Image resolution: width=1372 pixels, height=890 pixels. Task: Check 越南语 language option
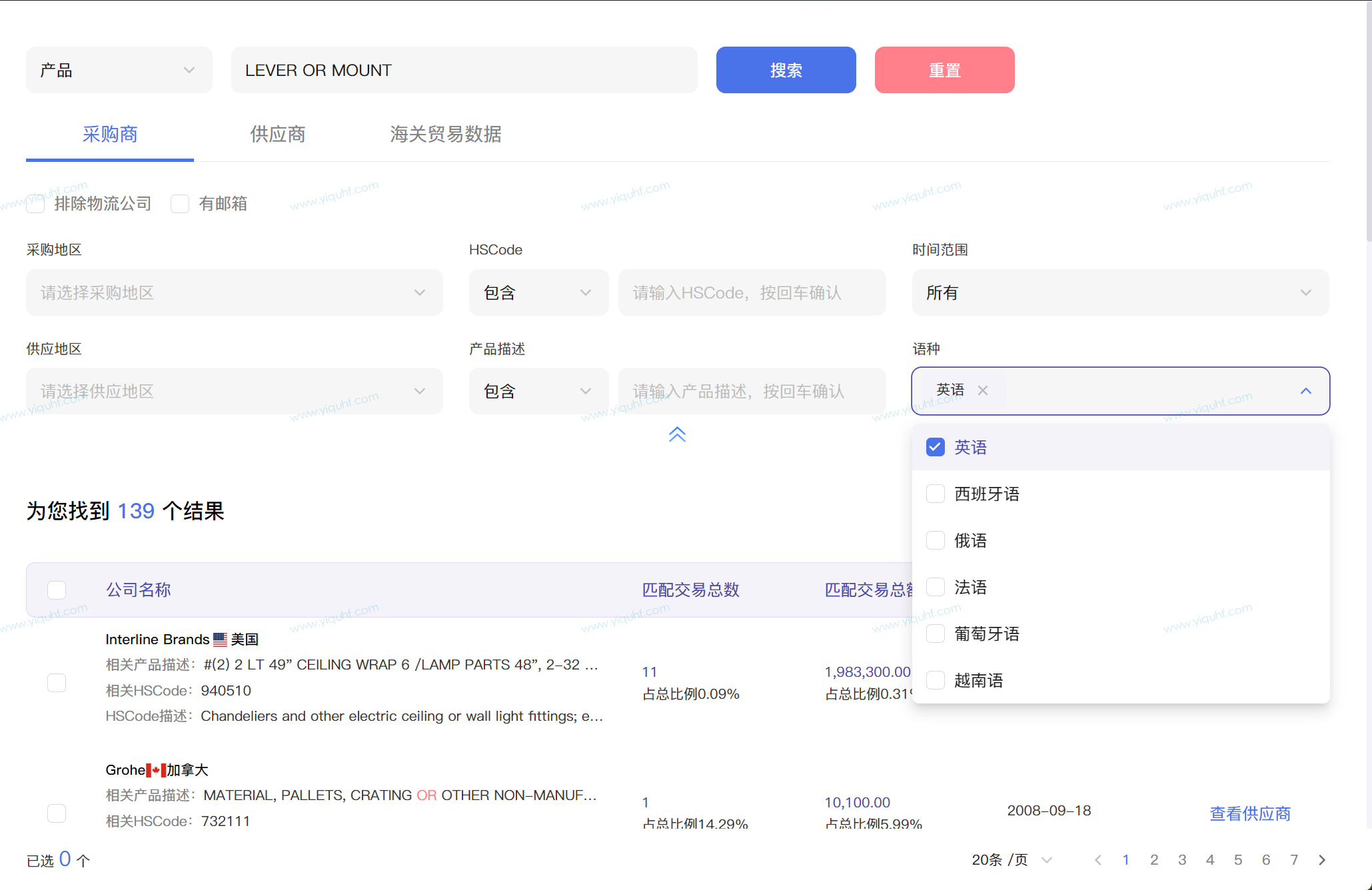pyautogui.click(x=936, y=680)
